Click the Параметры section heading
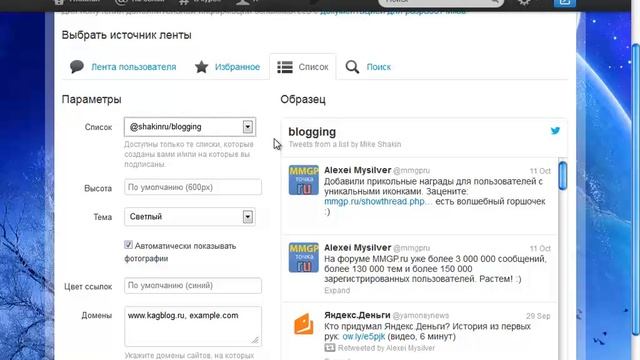 tap(91, 100)
